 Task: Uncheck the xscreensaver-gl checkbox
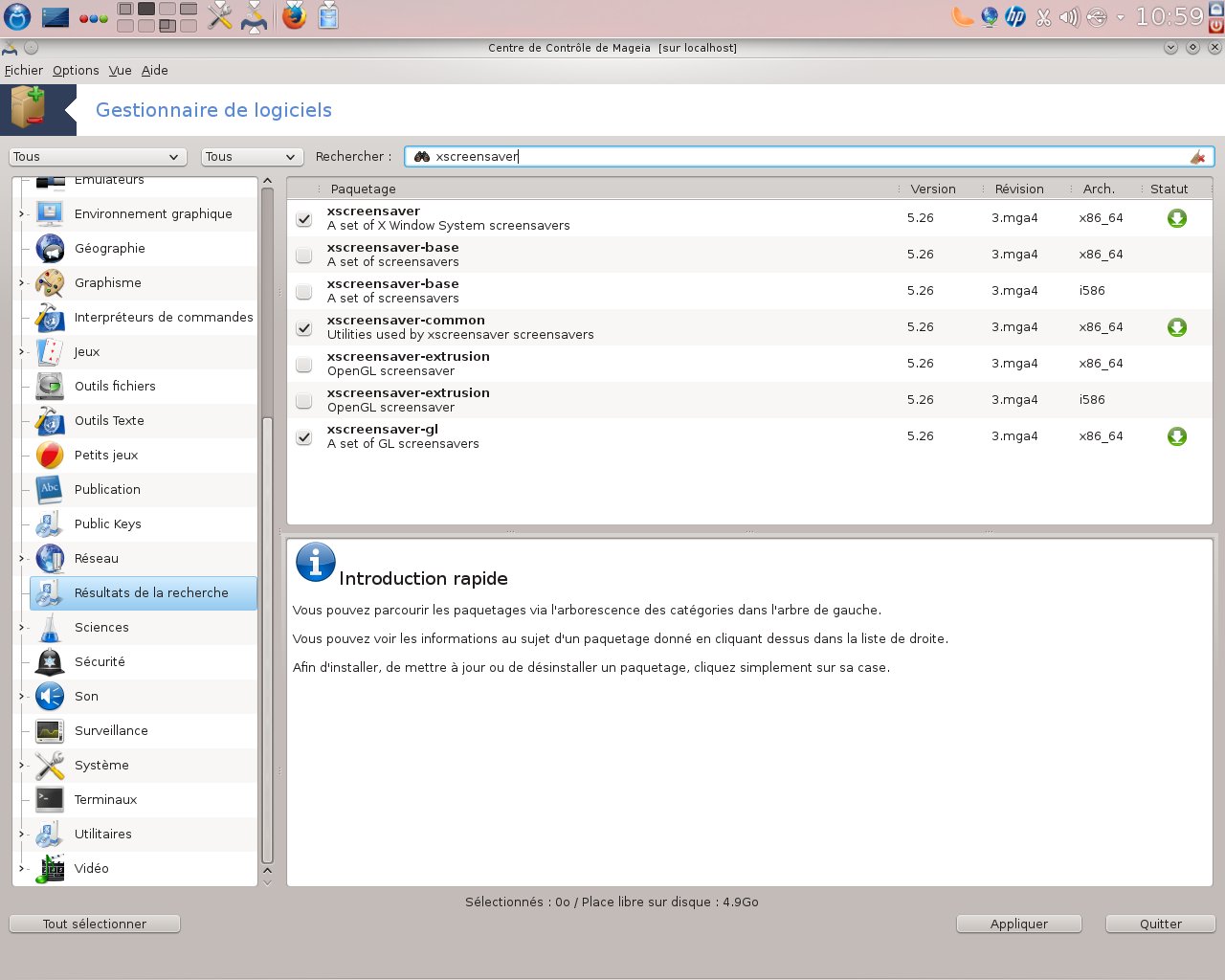(x=304, y=437)
